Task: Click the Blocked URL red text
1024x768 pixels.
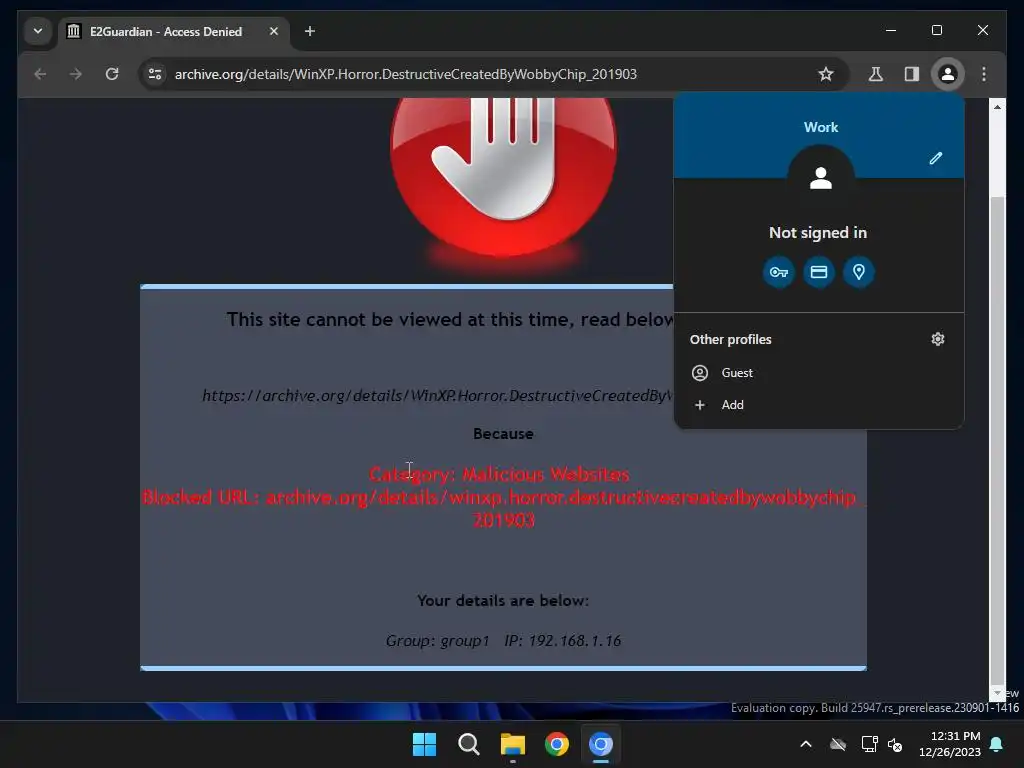Action: [x=503, y=509]
